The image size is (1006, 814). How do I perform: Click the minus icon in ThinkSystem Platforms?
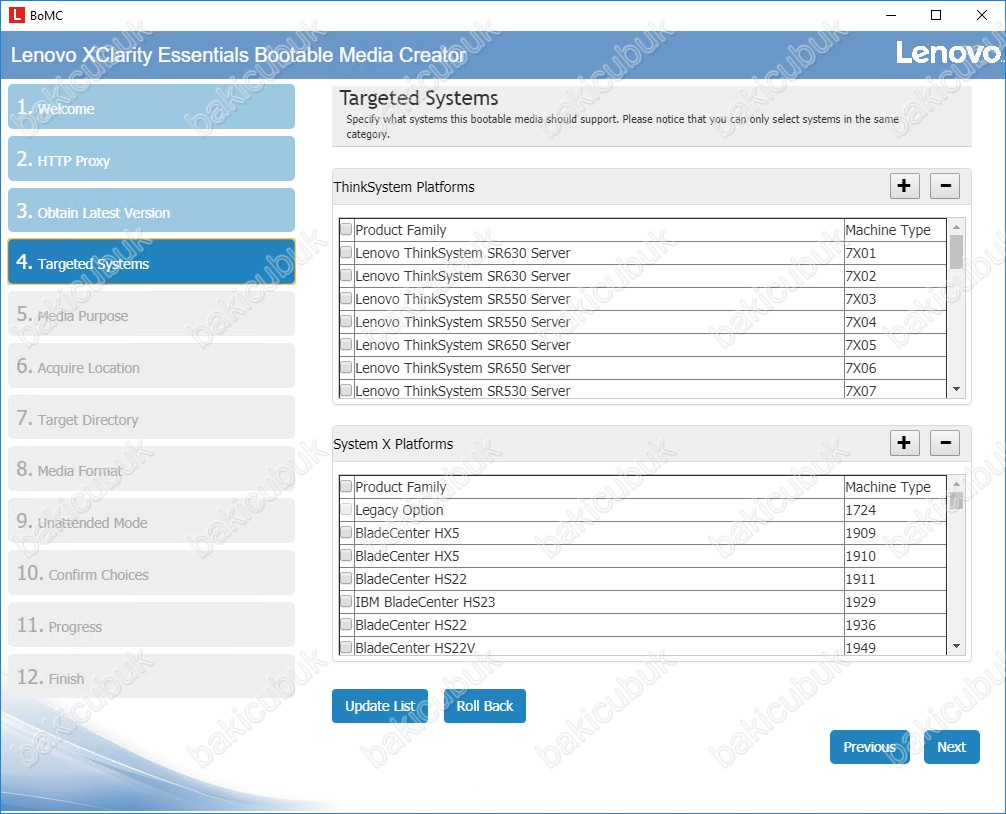pos(945,186)
